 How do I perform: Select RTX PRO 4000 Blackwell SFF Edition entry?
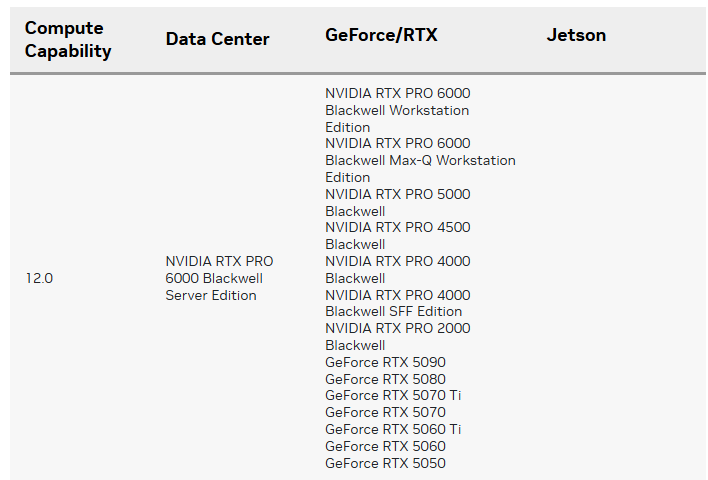(x=397, y=303)
